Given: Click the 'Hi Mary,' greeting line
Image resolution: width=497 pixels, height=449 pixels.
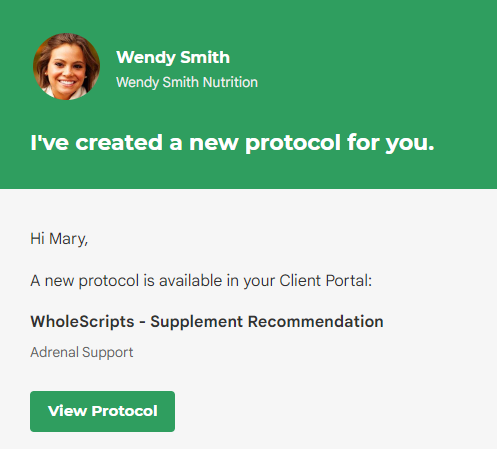Looking at the screenshot, I should coord(59,239).
